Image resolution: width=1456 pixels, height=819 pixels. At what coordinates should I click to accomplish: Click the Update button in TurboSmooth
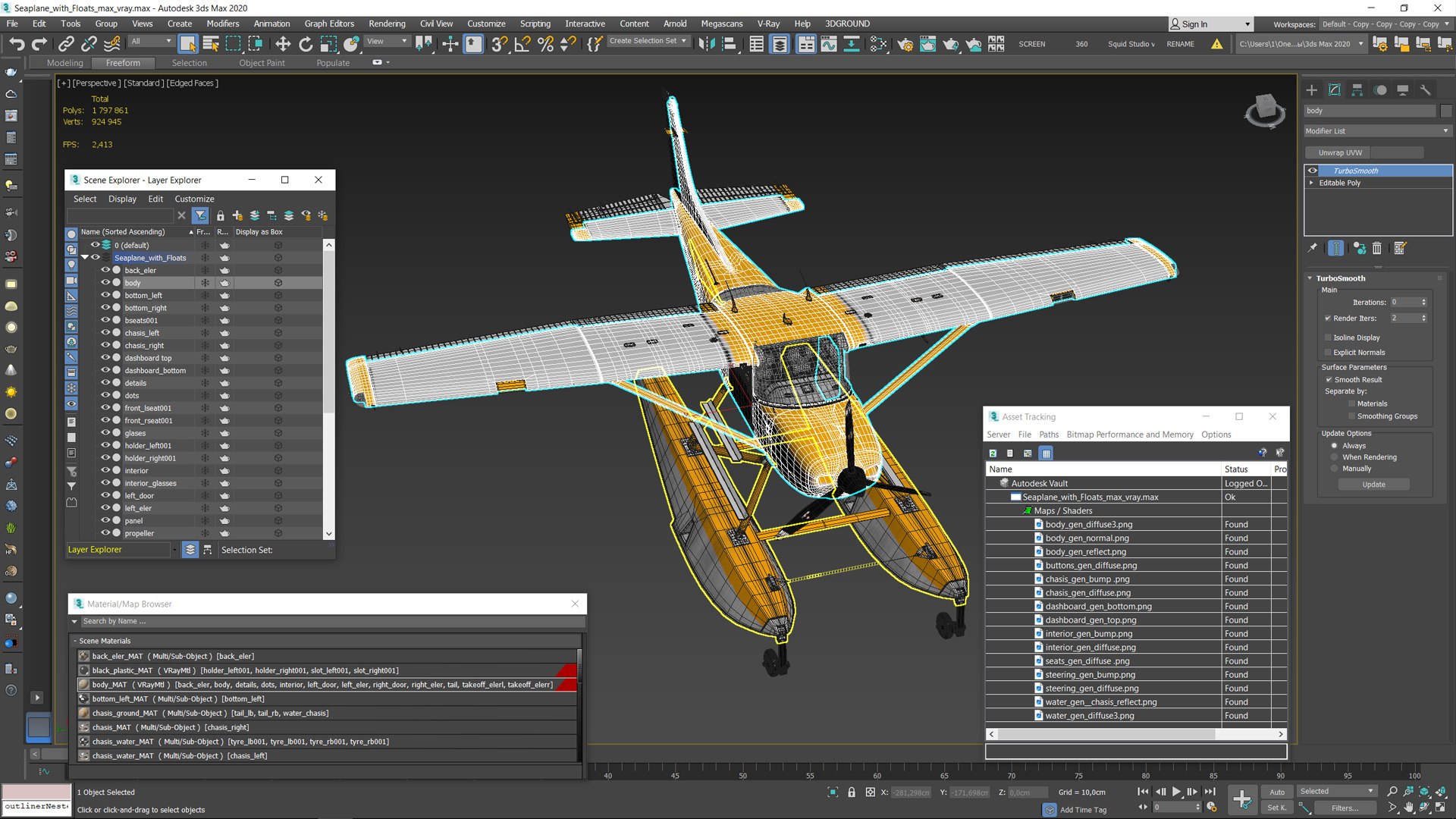[1373, 485]
